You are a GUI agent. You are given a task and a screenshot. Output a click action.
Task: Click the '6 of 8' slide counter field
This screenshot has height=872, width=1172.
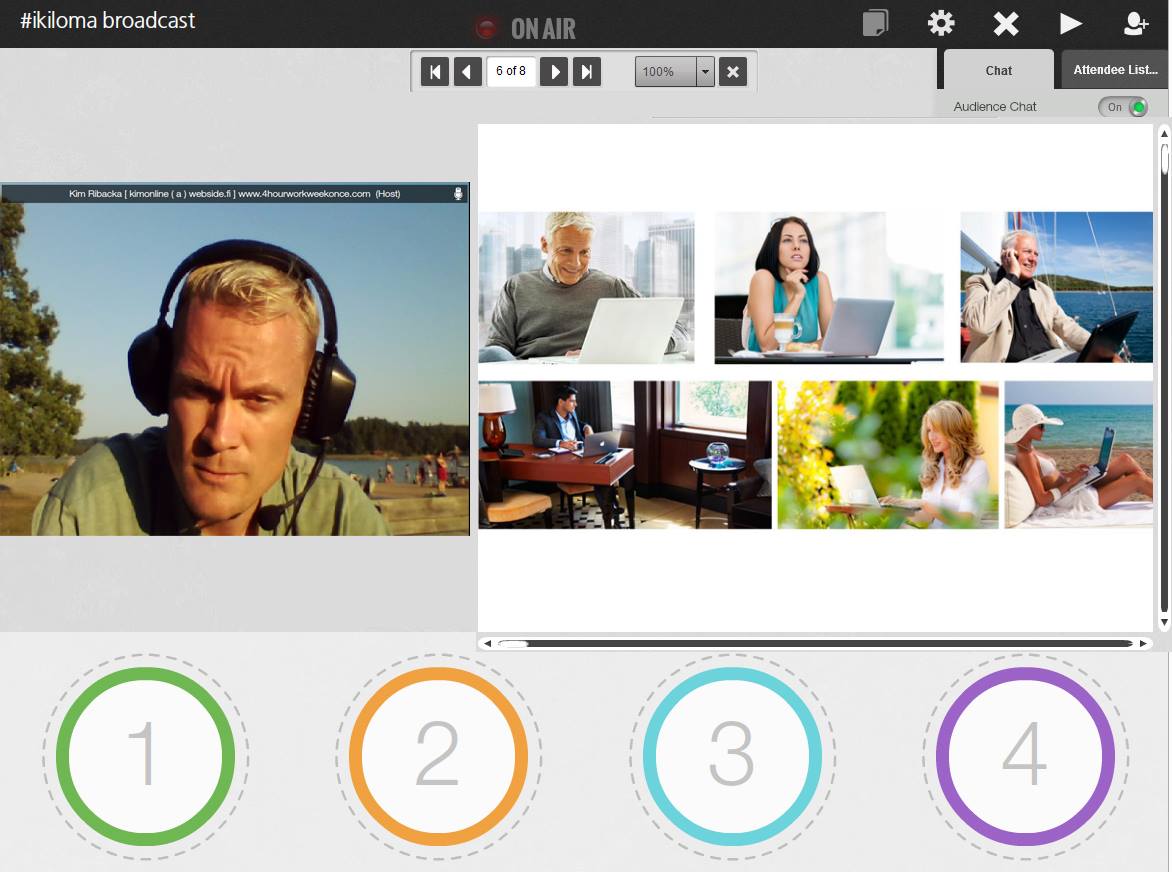(x=511, y=71)
